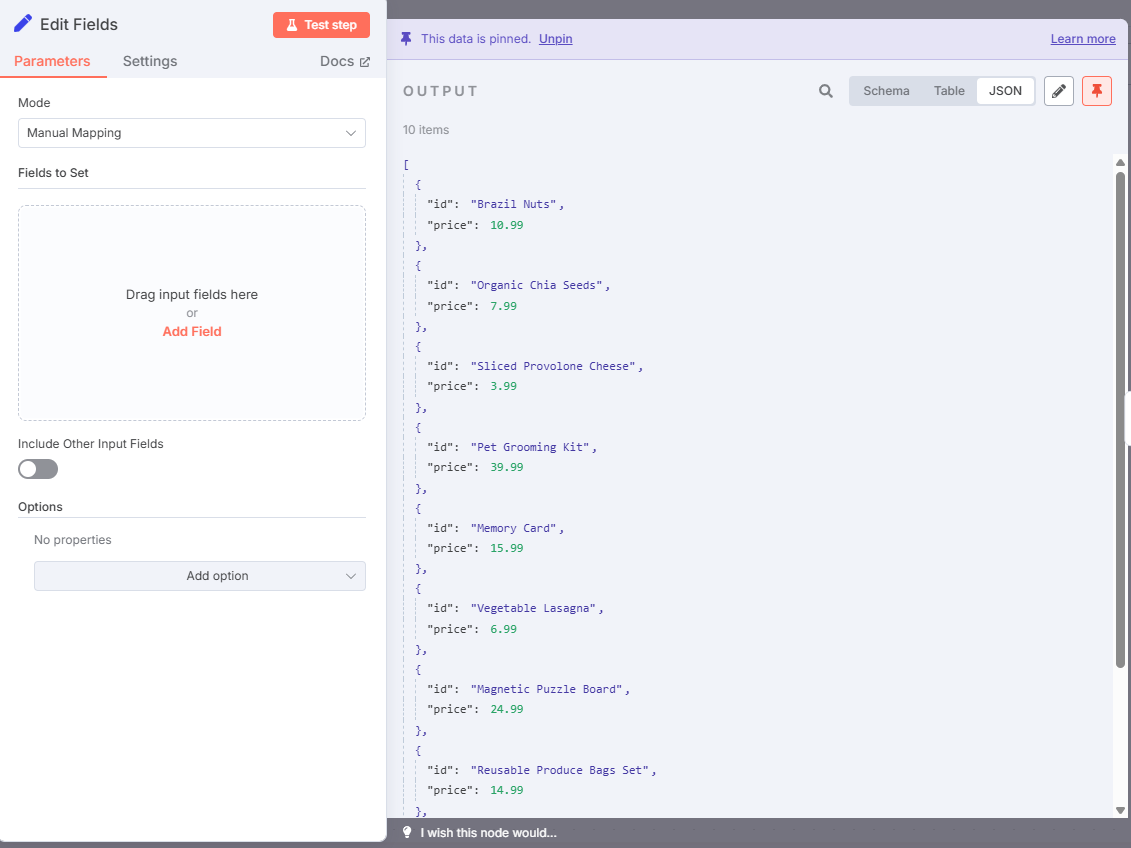Open Docs external link icon
Viewport: 1131px width, 848px height.
coord(365,62)
